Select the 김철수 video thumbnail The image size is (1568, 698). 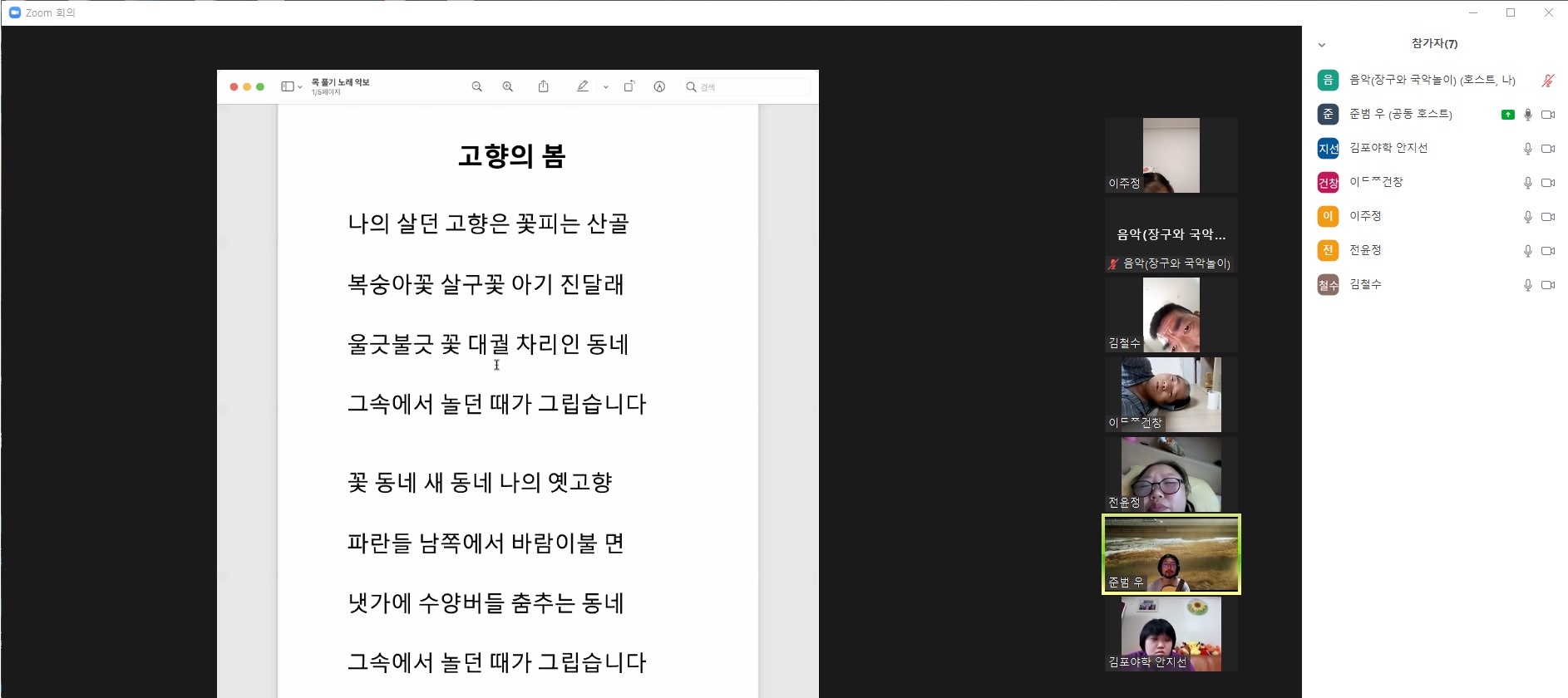point(1171,315)
